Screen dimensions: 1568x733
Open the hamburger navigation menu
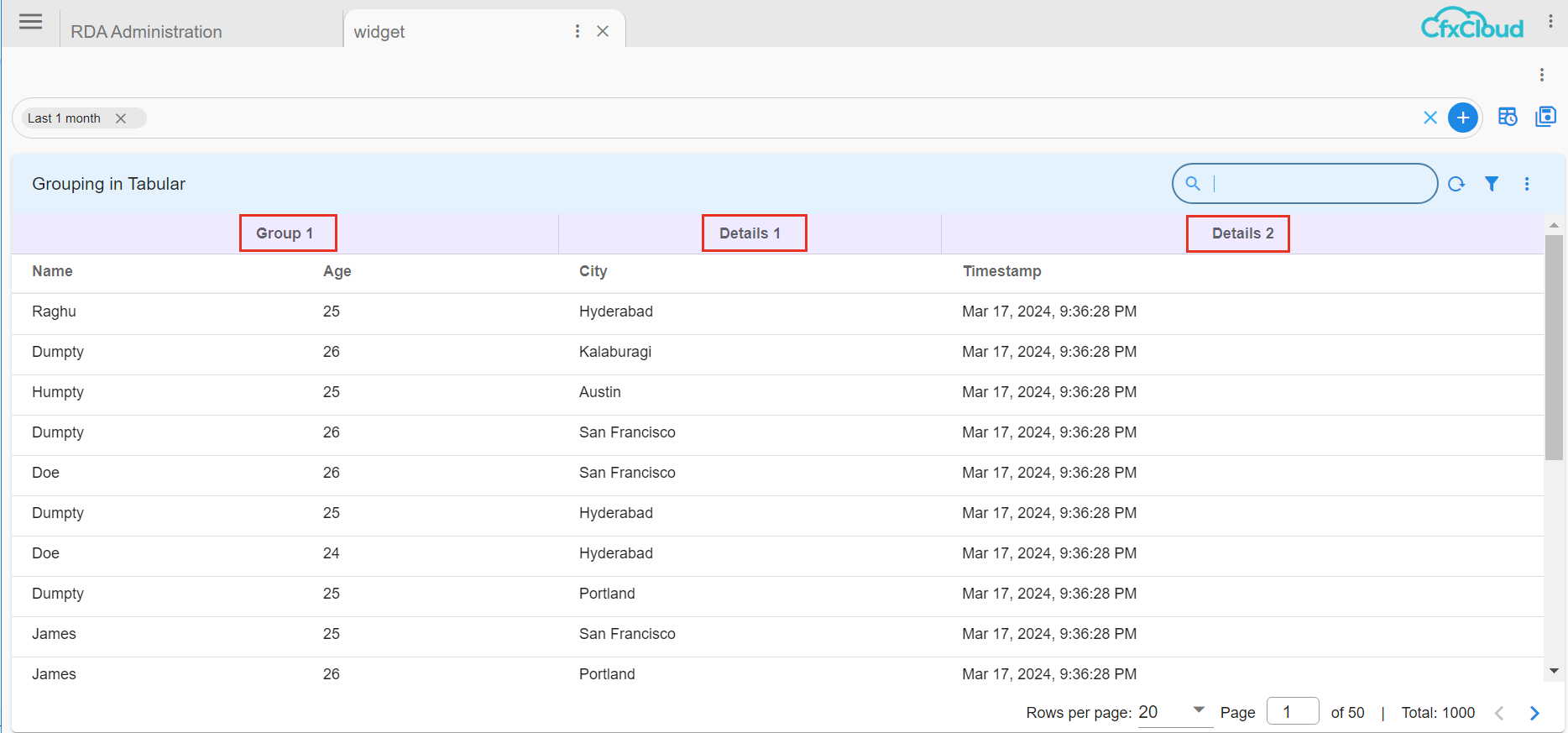pos(30,22)
